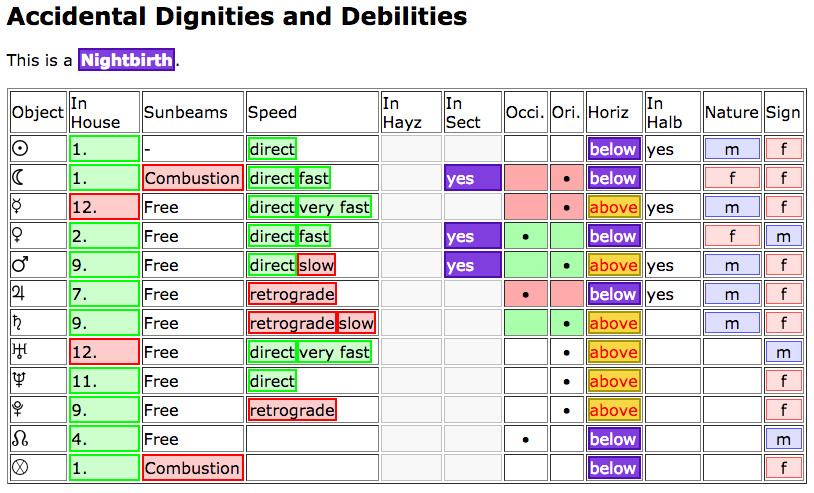
Task: Click Jupiter's Occi. dot cell
Action: (x=525, y=294)
